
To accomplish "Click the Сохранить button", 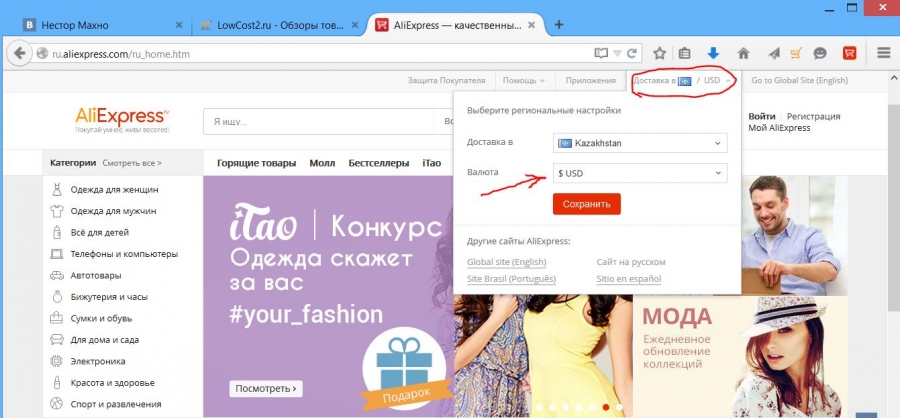I will pyautogui.click(x=587, y=204).
